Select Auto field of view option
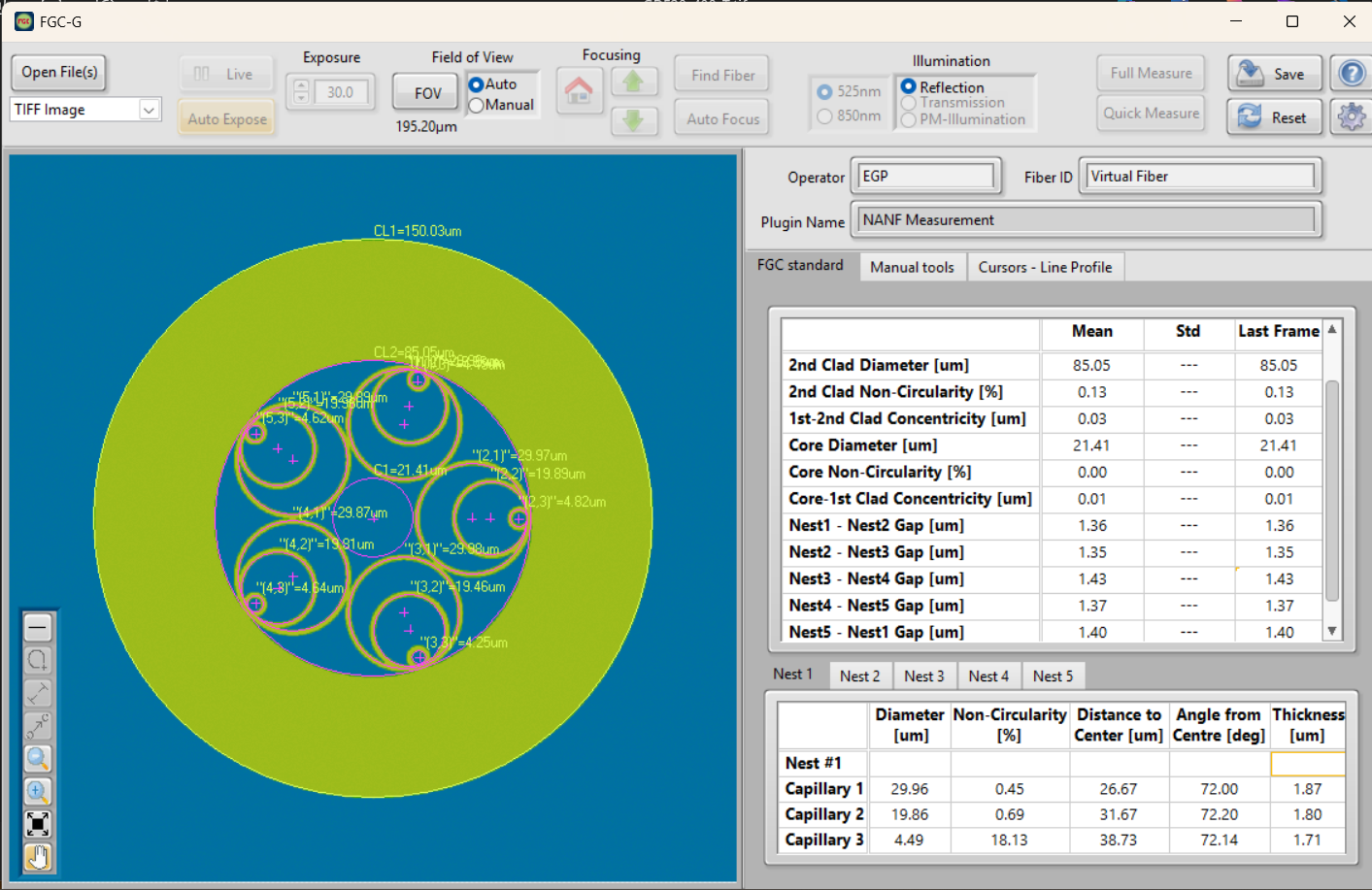The image size is (1372, 890). coord(477,84)
